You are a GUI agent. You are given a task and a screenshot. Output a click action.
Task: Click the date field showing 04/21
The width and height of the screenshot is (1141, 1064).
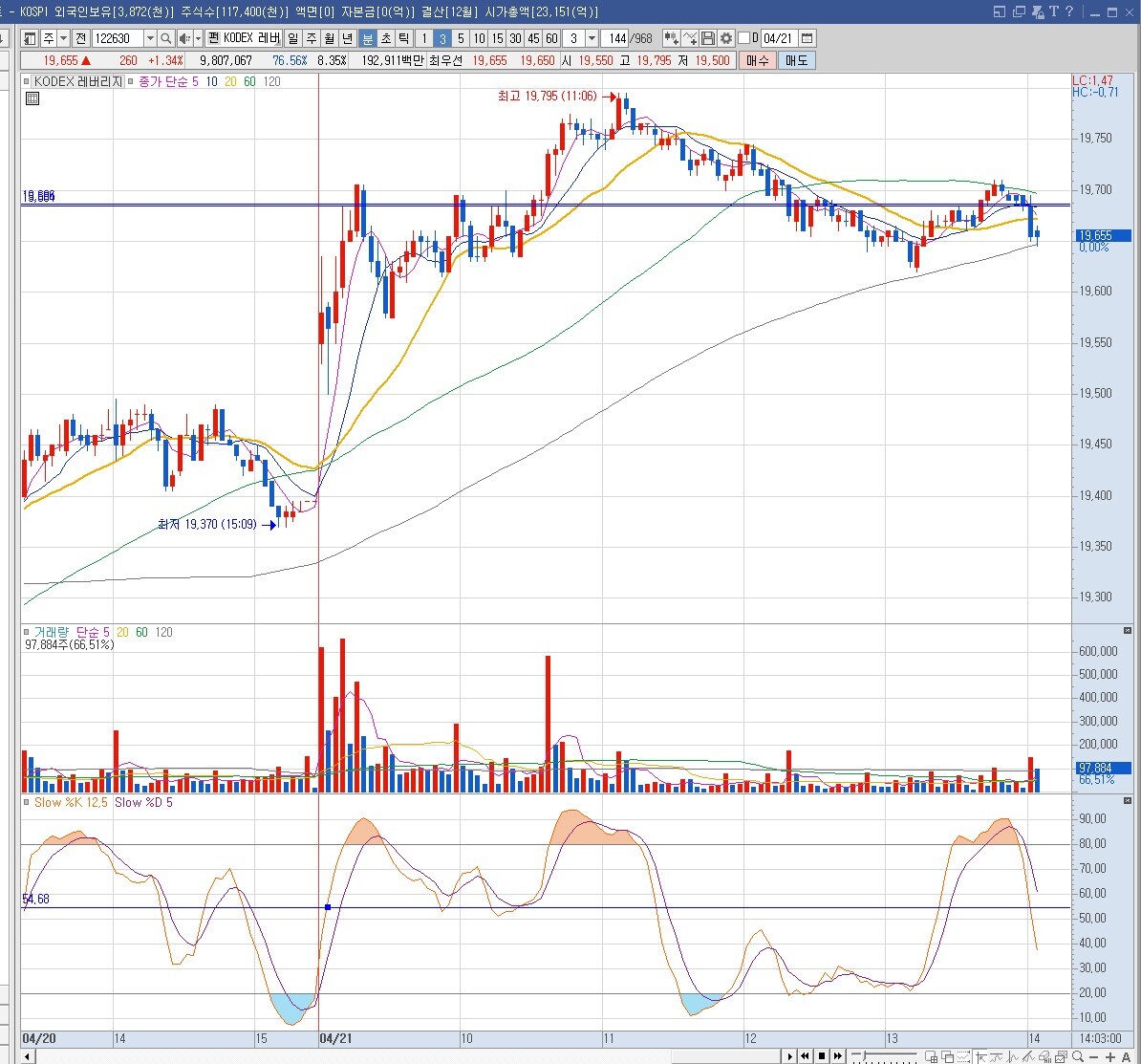pos(779,38)
